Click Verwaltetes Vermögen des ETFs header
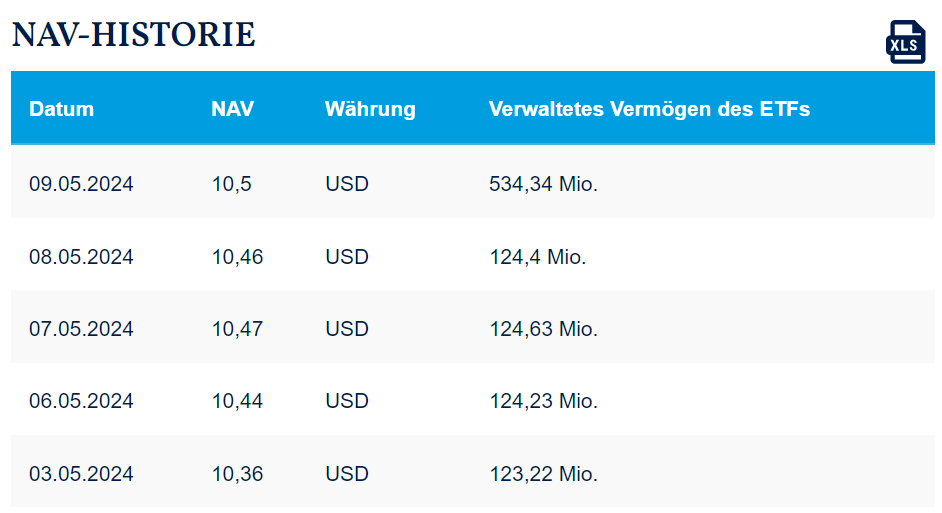Viewport: 942px width, 513px height. 649,109
